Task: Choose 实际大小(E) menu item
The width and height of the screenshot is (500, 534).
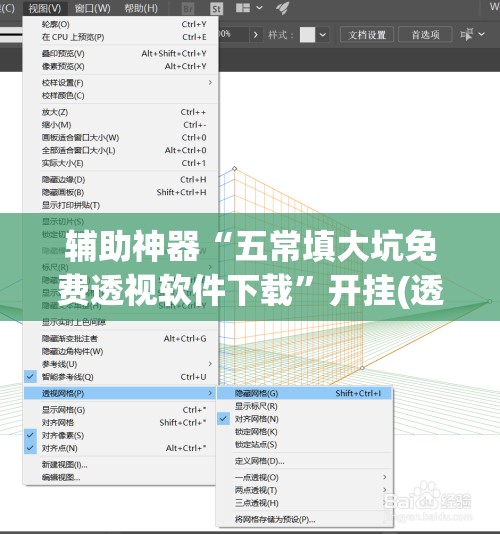Action: pos(120,163)
